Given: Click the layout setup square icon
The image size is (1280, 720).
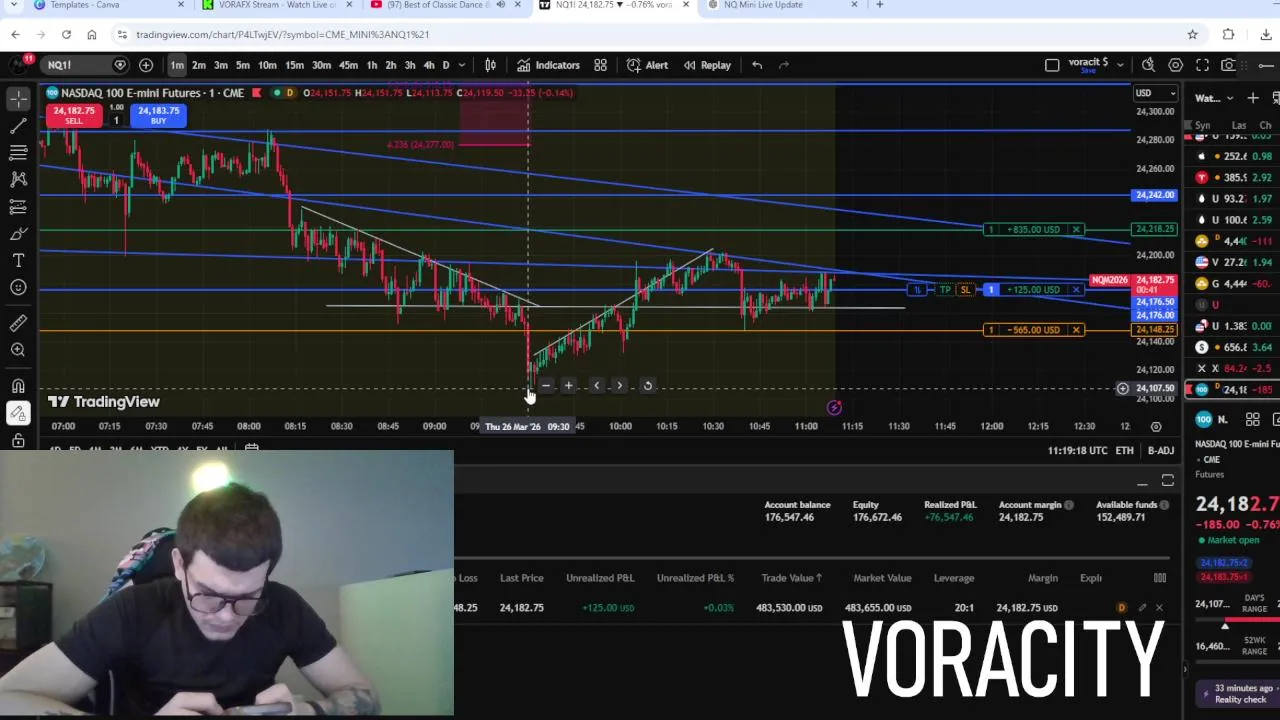Looking at the screenshot, I should [x=1052, y=65].
